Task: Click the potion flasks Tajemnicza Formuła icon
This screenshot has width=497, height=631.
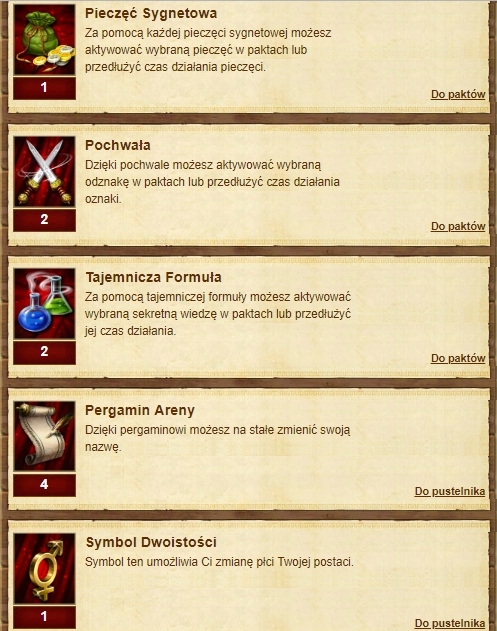Action: (x=44, y=304)
